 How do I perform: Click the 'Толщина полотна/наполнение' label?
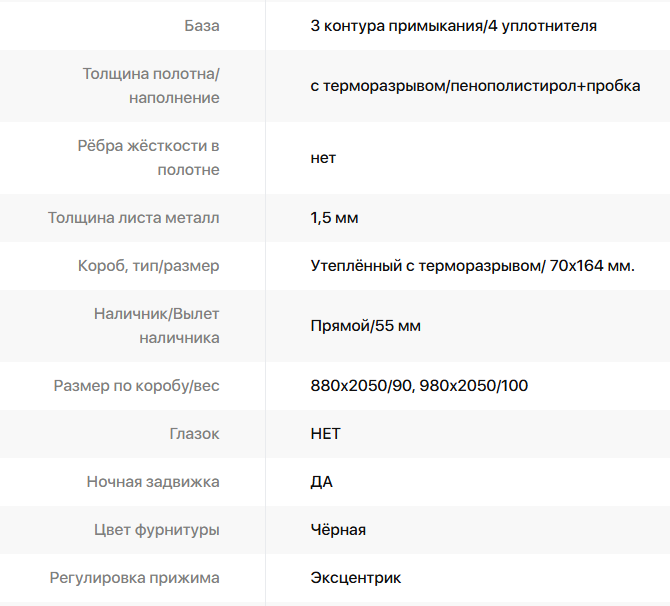point(151,85)
